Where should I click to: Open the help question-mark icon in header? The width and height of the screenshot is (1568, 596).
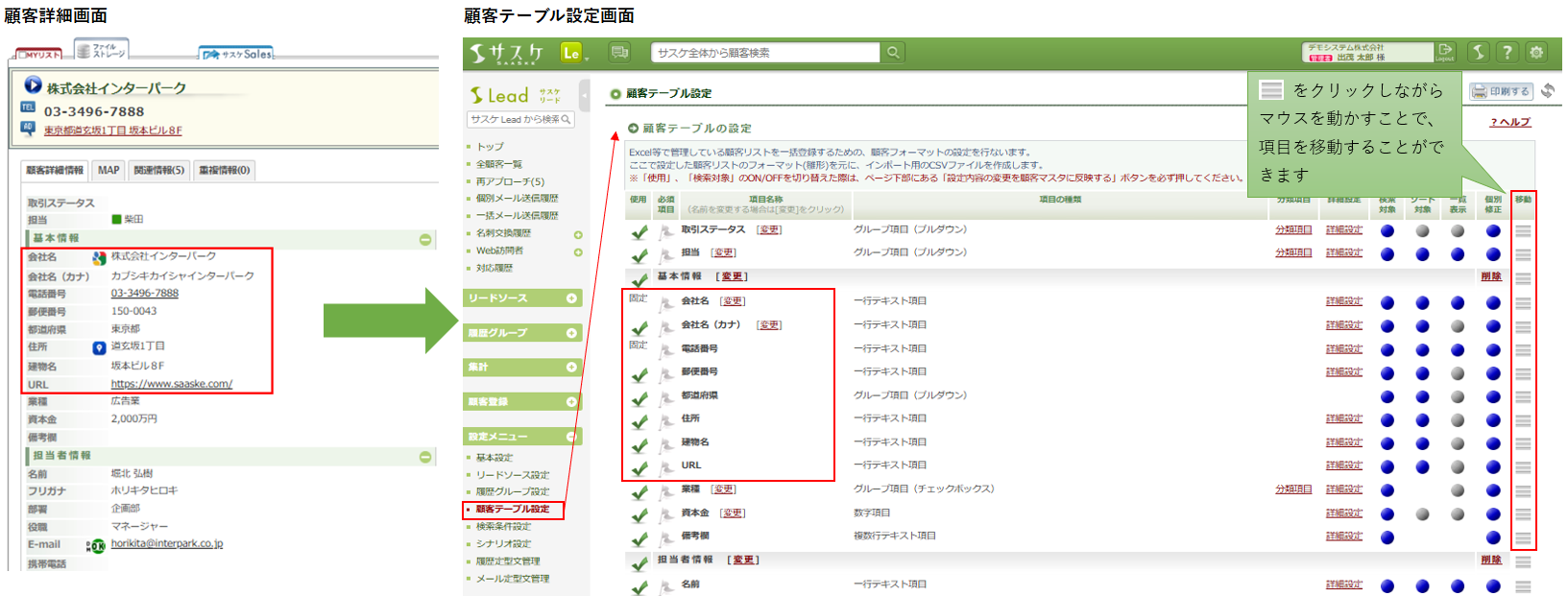(1508, 52)
